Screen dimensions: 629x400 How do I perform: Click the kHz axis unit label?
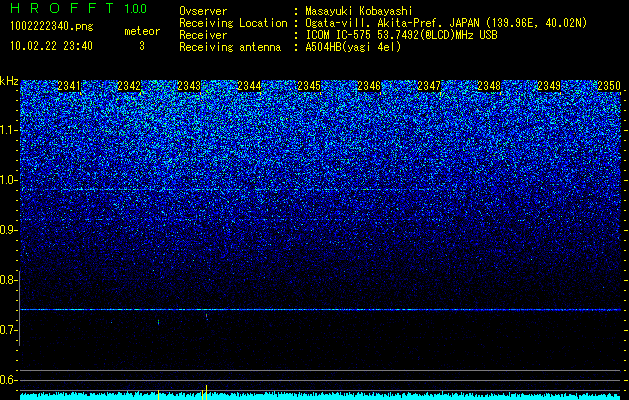coord(9,81)
